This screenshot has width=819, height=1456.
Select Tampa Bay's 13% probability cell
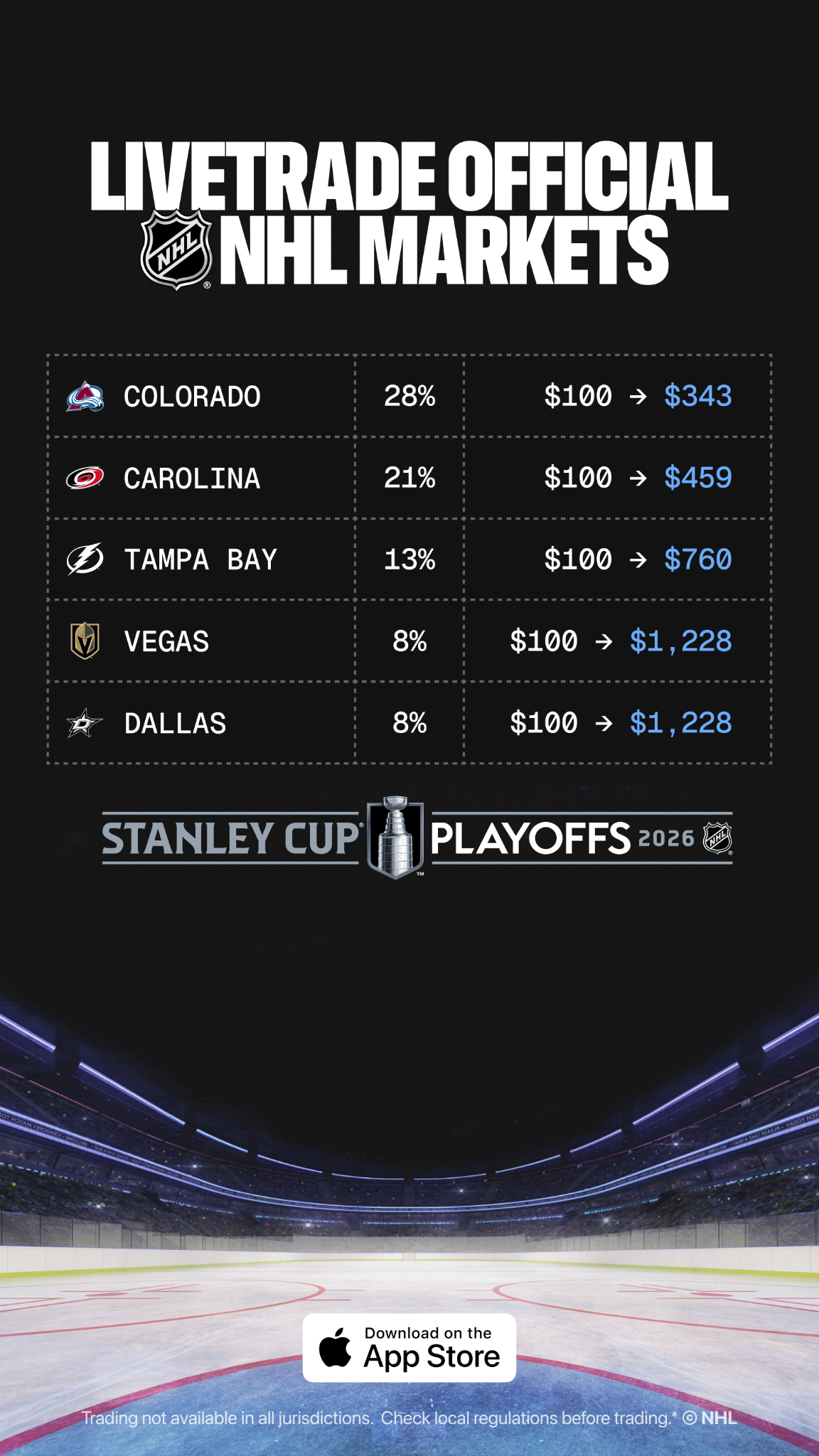[409, 560]
